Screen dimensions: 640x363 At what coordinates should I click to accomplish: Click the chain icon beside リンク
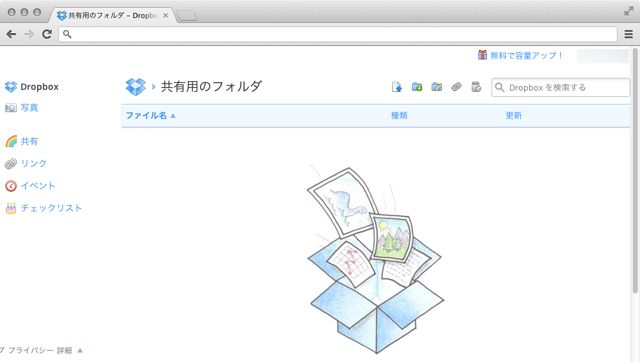coord(11,164)
